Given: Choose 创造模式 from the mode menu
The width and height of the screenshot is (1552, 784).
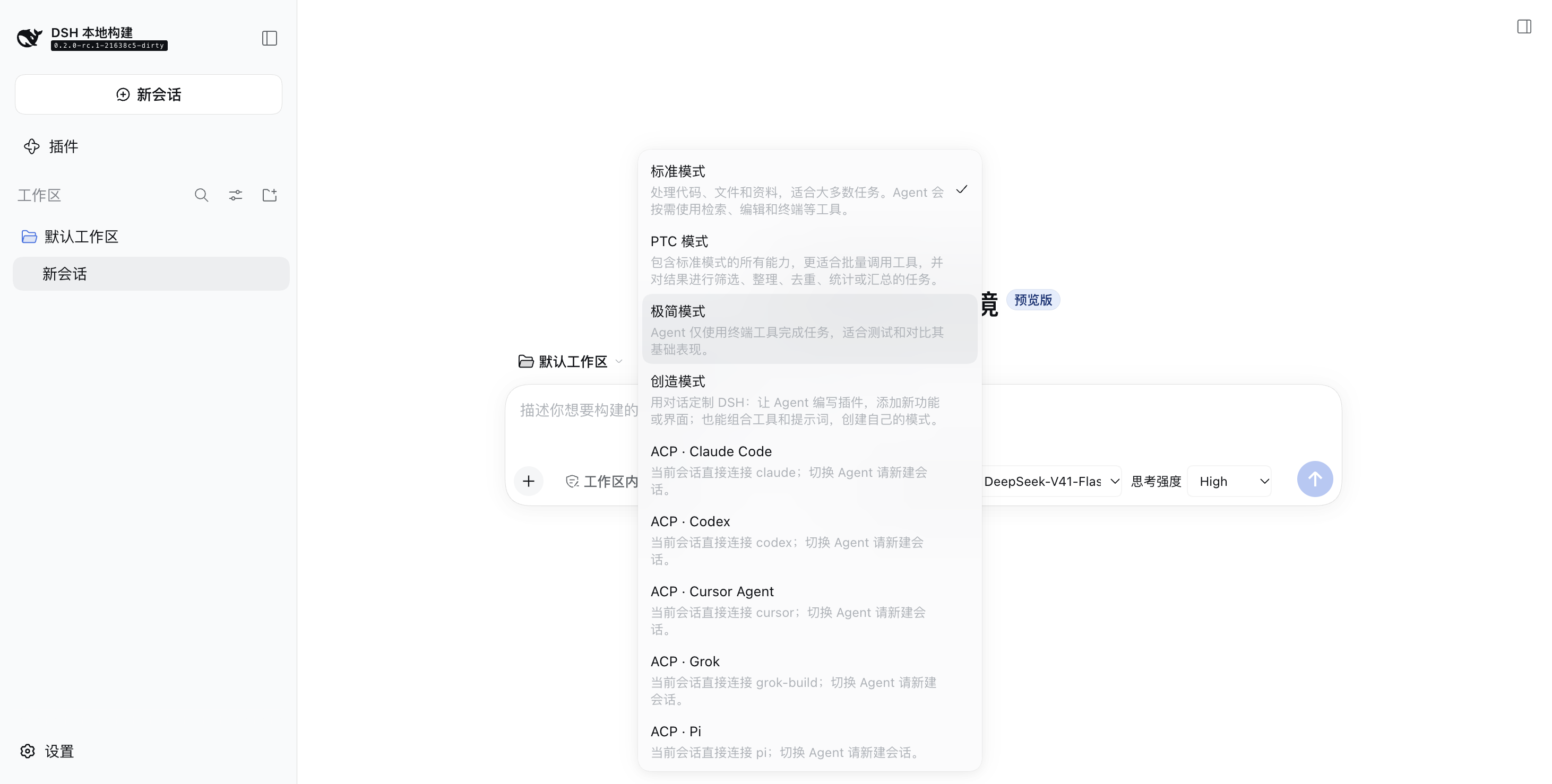Looking at the screenshot, I should [x=809, y=399].
